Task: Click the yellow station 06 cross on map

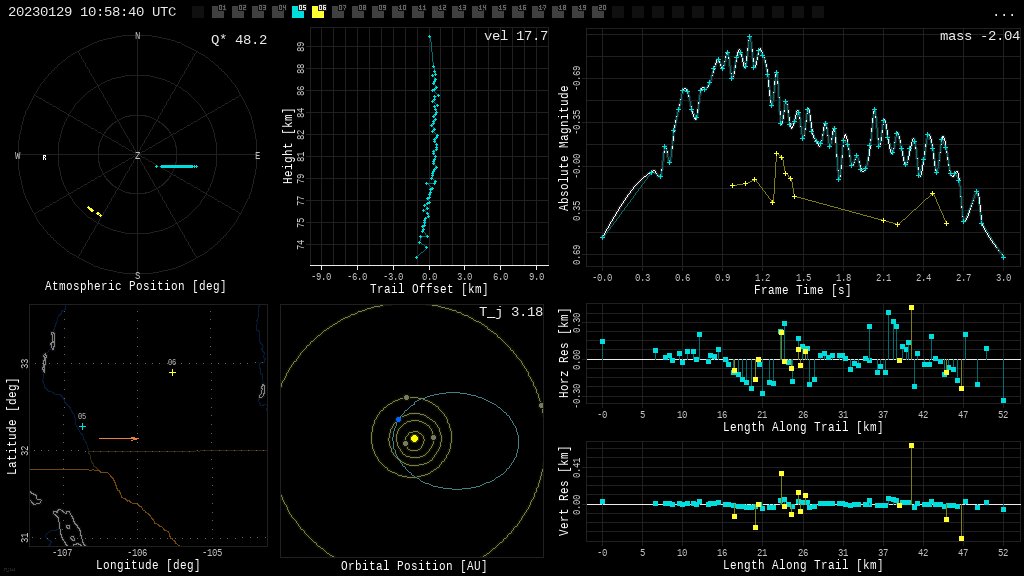Action: point(172,372)
